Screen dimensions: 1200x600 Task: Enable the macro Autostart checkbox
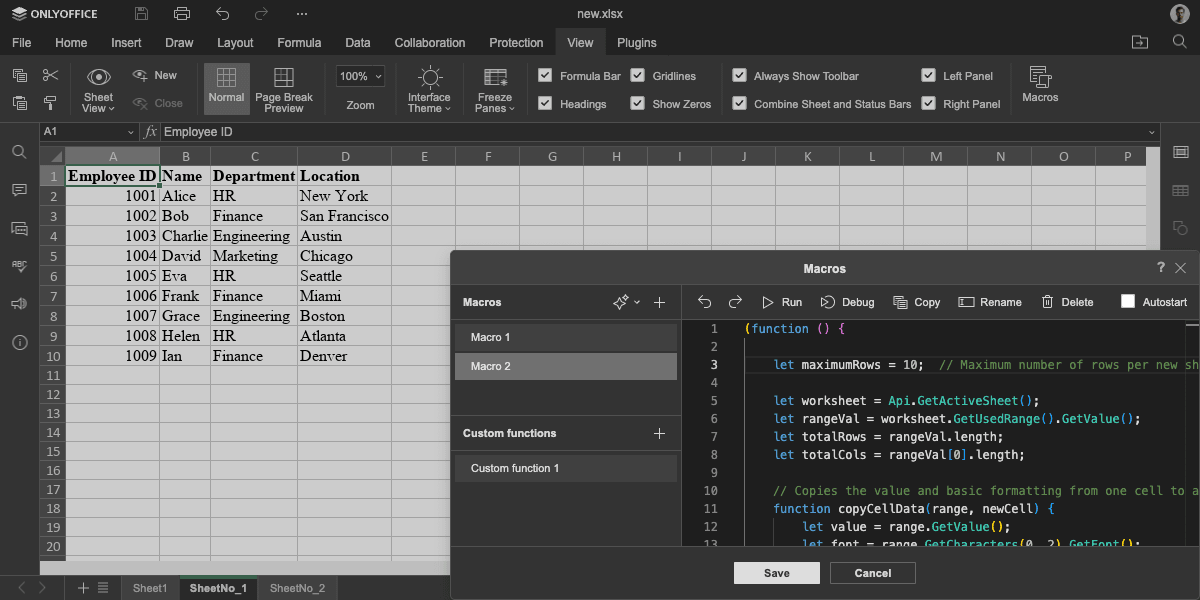[1128, 302]
